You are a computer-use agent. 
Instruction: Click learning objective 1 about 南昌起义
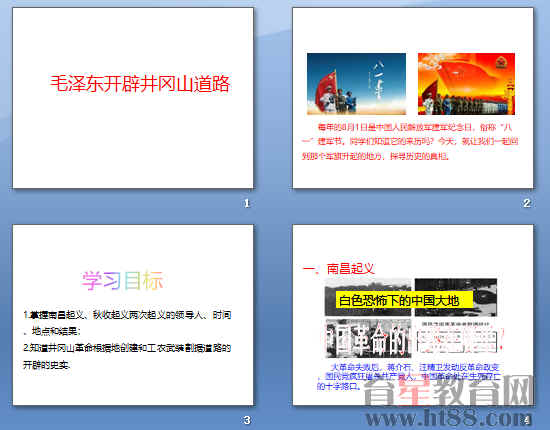(x=127, y=323)
